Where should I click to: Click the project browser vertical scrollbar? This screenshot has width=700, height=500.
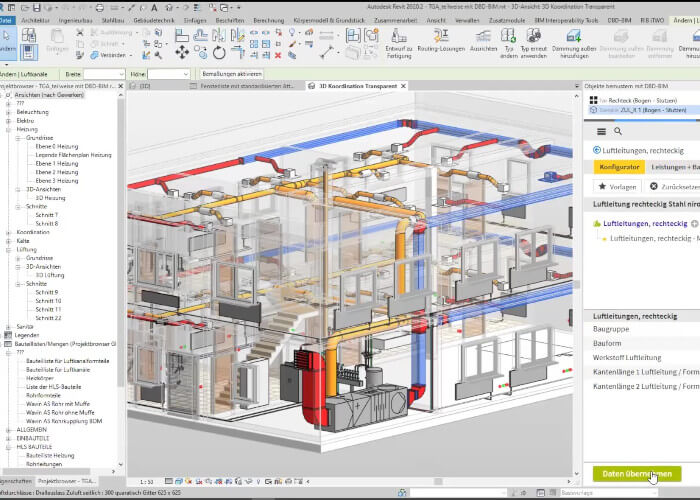click(121, 241)
